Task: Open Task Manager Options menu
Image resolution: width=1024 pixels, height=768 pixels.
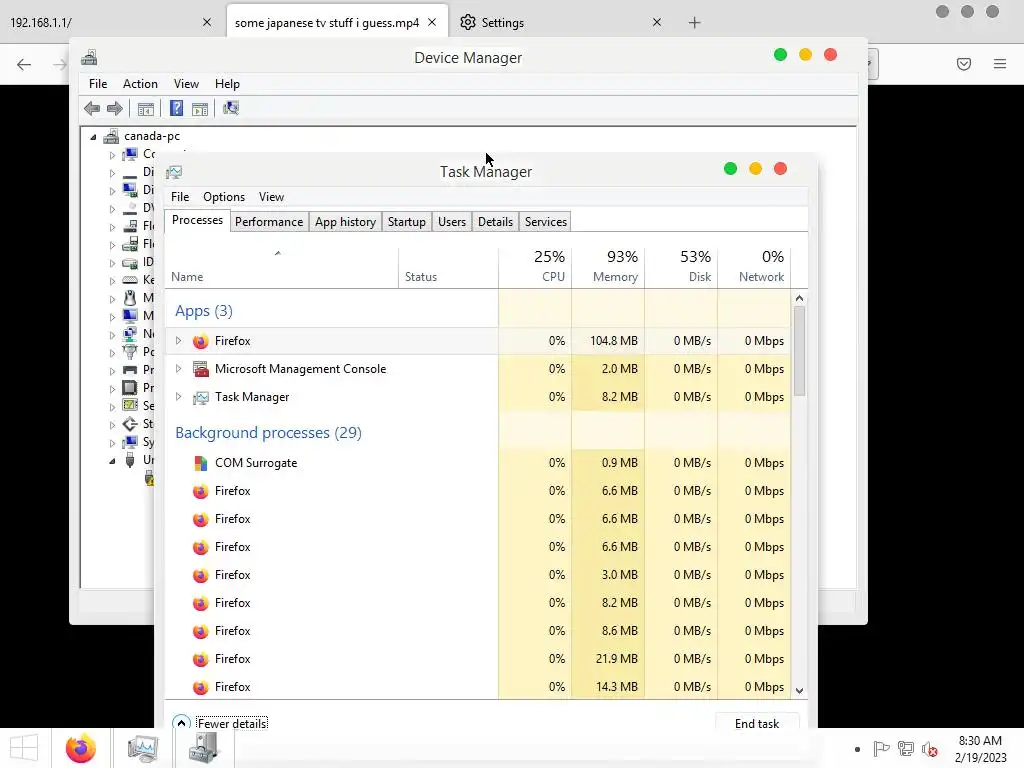Action: pos(224,197)
